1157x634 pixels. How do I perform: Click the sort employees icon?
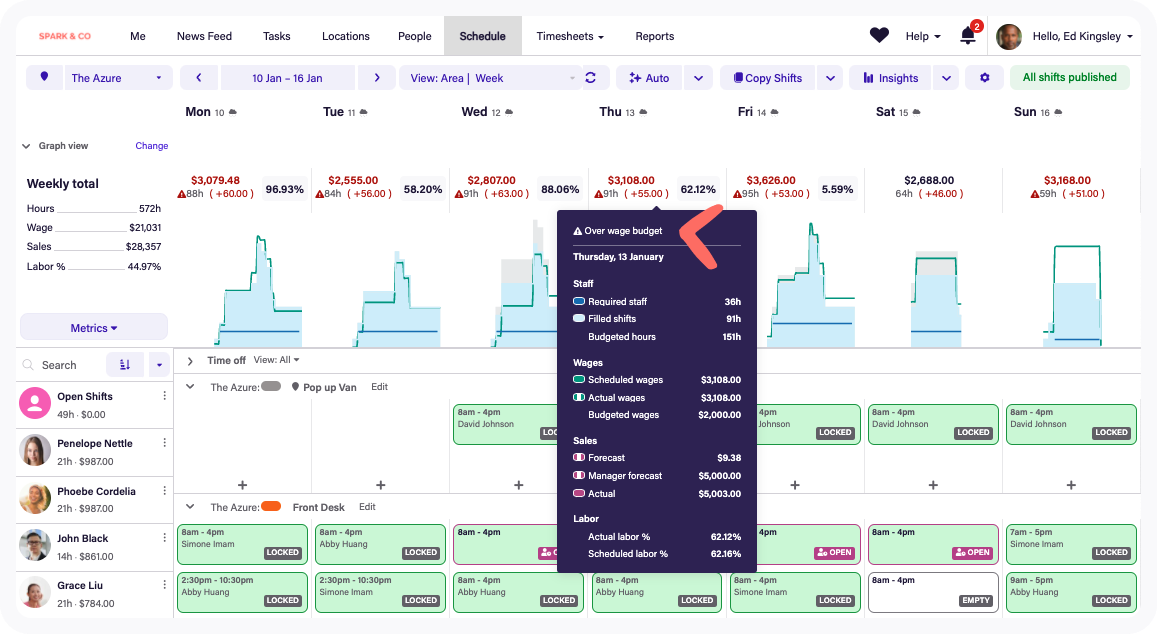(125, 365)
